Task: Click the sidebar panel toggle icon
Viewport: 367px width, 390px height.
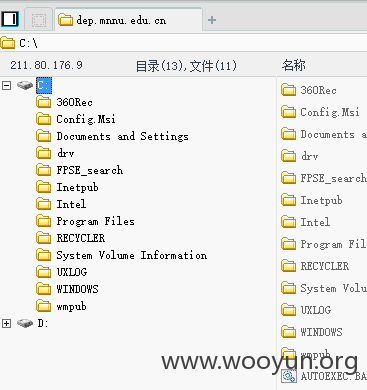Action: (x=10, y=19)
